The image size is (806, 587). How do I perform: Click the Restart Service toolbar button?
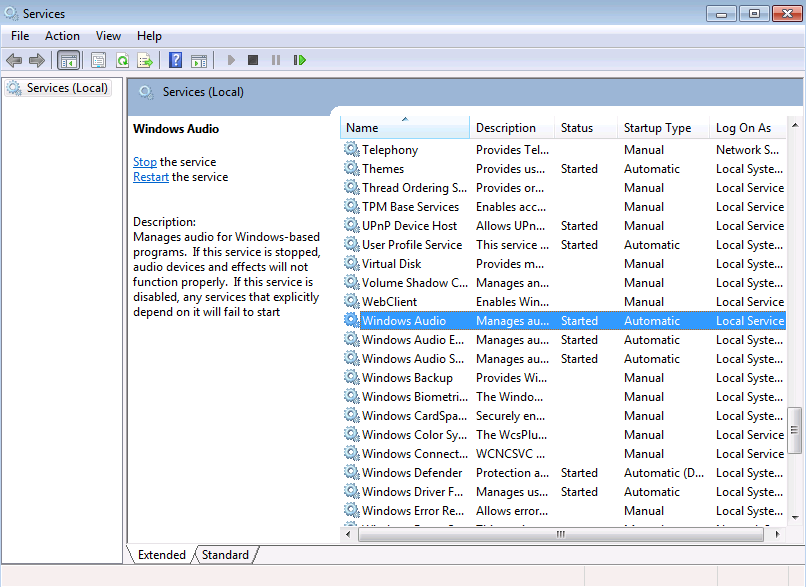(x=300, y=60)
